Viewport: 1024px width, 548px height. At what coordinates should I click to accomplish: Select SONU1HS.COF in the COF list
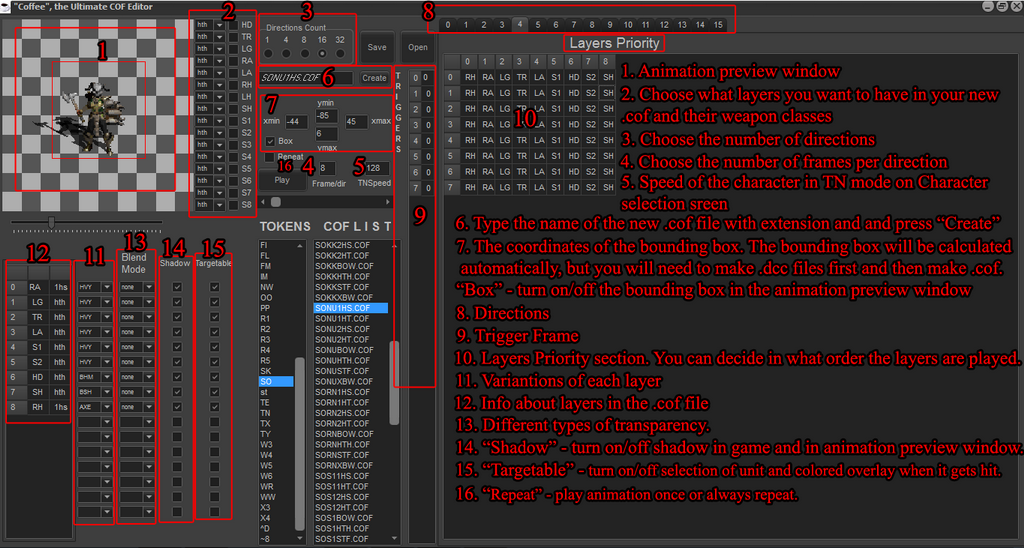coord(351,308)
